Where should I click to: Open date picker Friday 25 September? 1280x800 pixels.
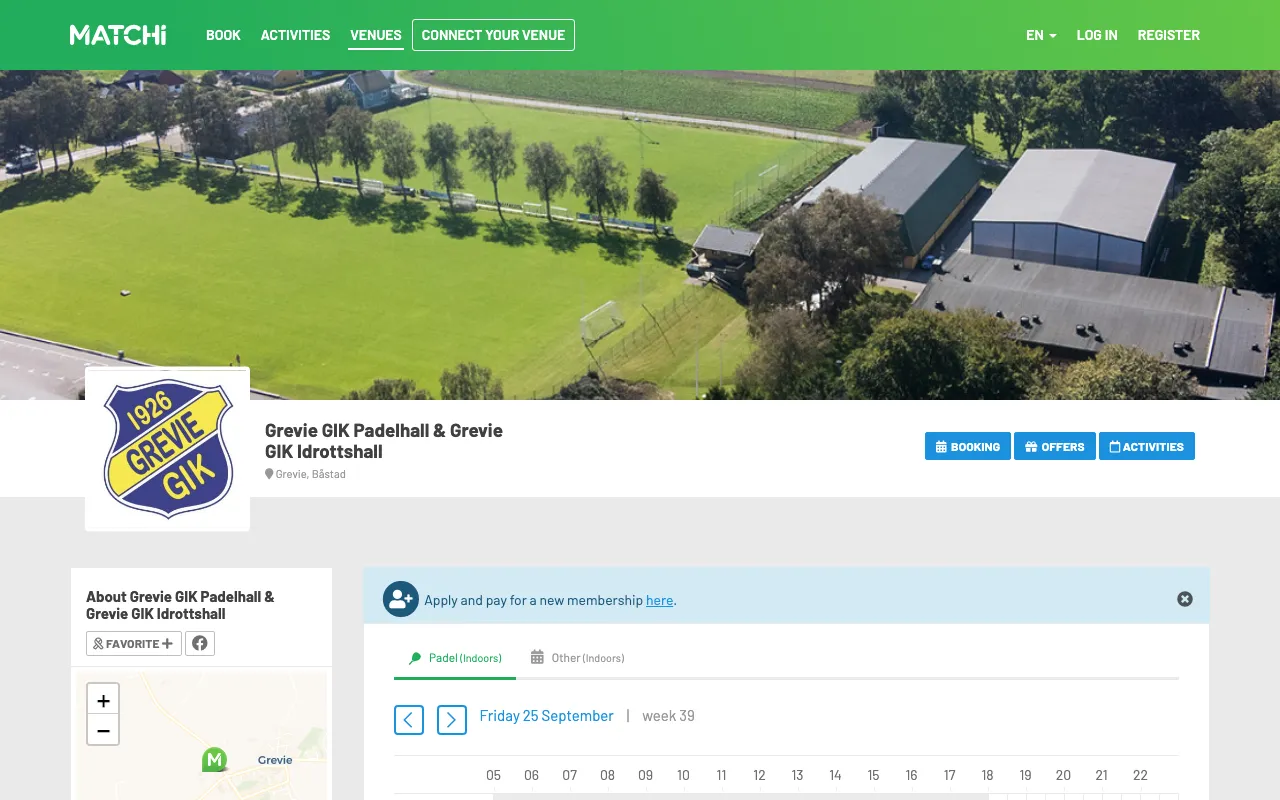pos(546,716)
